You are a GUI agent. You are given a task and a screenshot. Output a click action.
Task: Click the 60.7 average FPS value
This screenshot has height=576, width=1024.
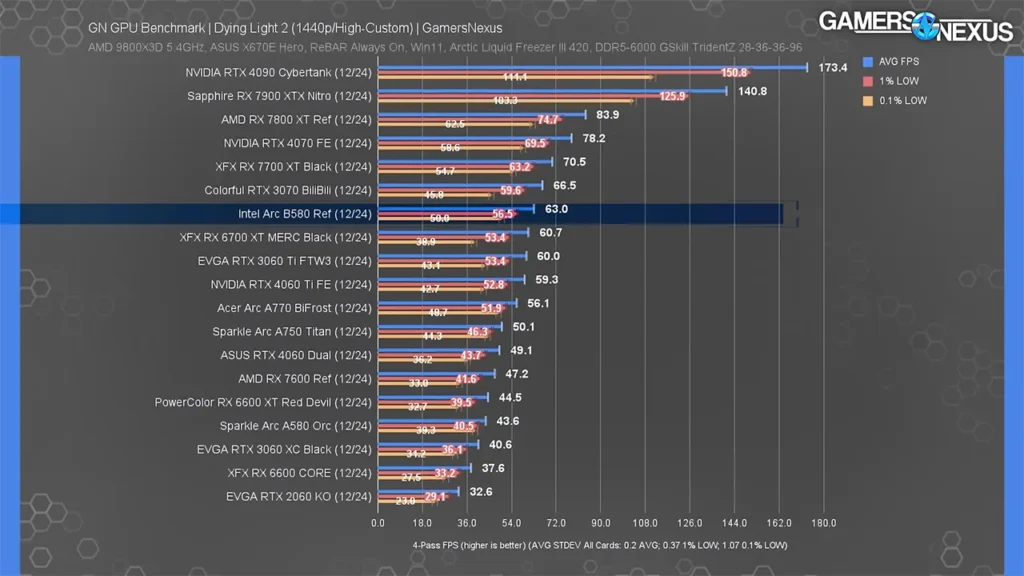551,232
